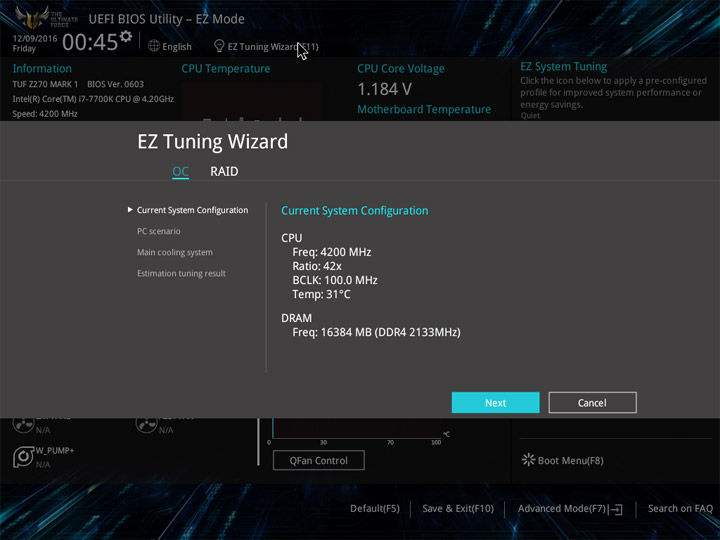
Task: Click the Advanced Mode exit arrow icon
Action: coord(615,509)
